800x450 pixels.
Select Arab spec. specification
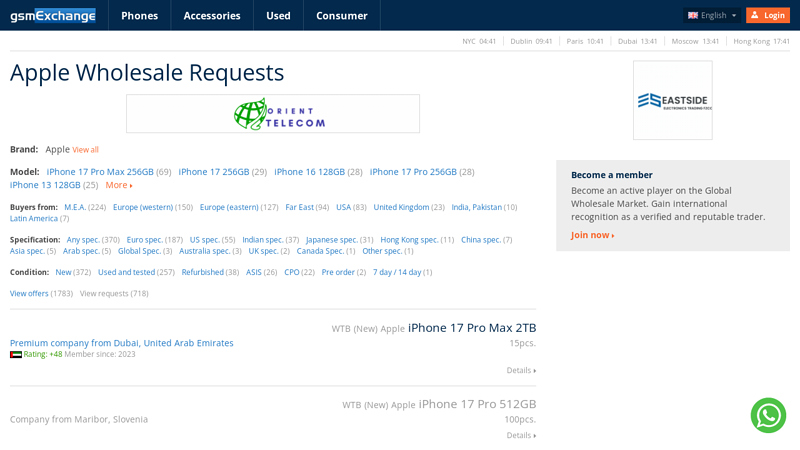coord(81,251)
